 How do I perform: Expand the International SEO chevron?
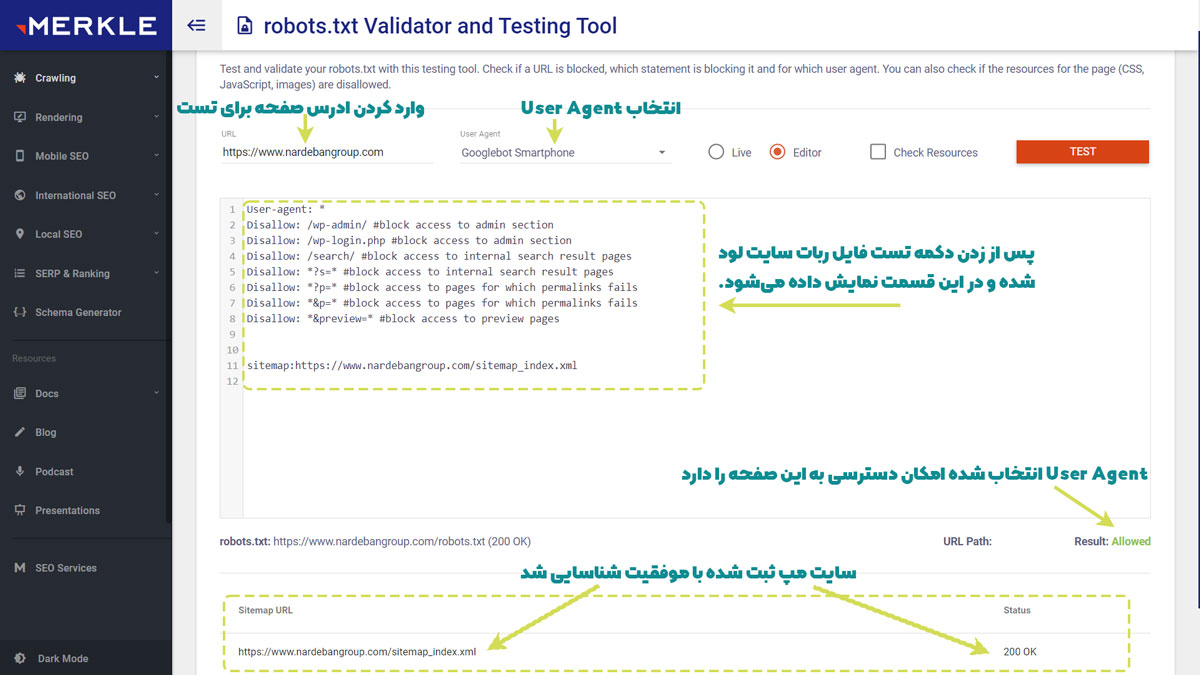[156, 195]
